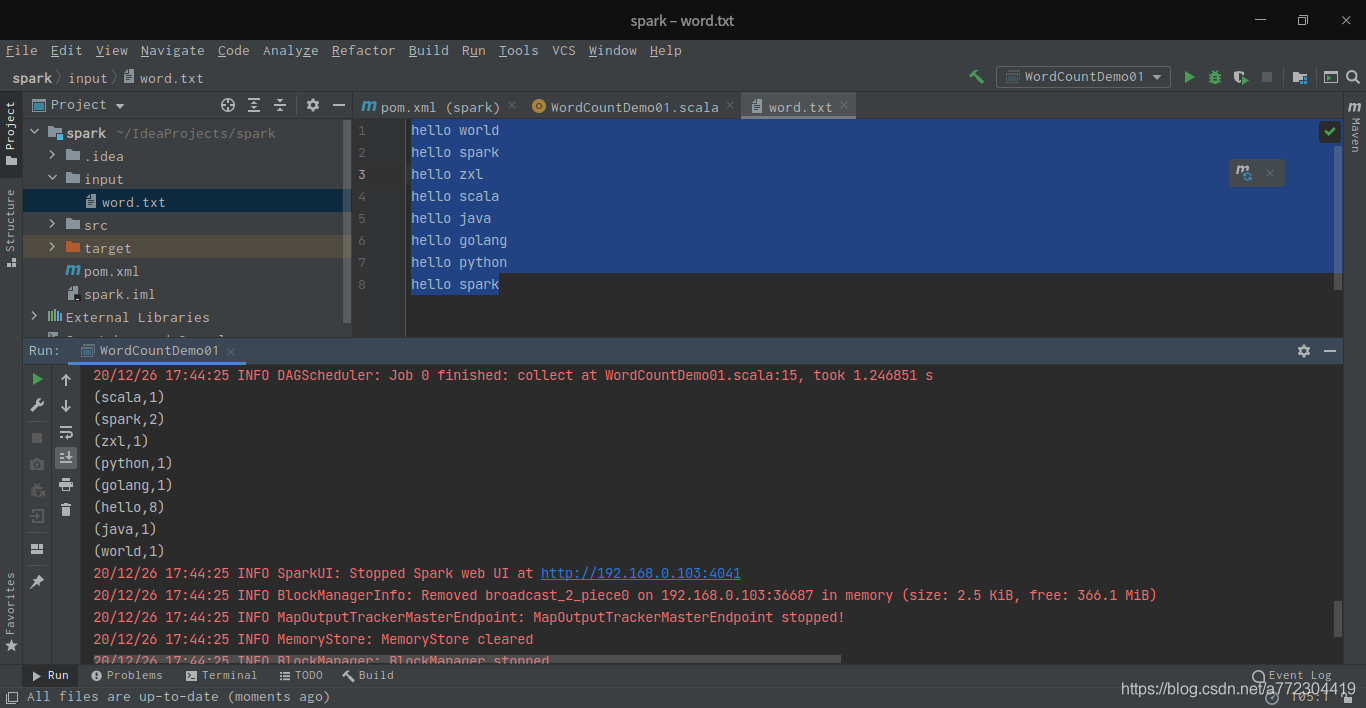
Task: Click the Print icon in console toolbar
Action: (66, 484)
